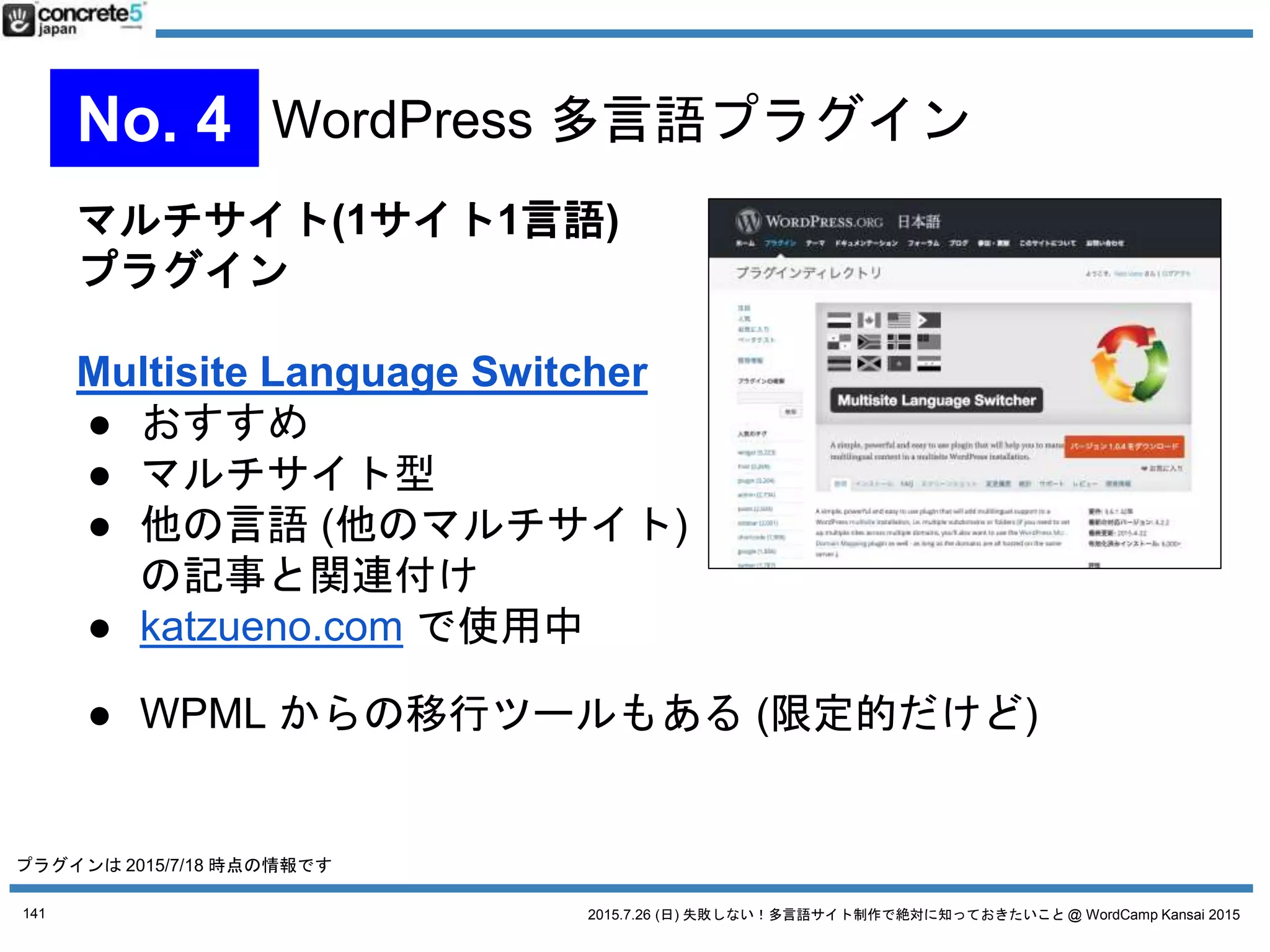Click the Multisite Language Switcher banner label
The height and width of the screenshot is (952, 1270).
tap(936, 400)
